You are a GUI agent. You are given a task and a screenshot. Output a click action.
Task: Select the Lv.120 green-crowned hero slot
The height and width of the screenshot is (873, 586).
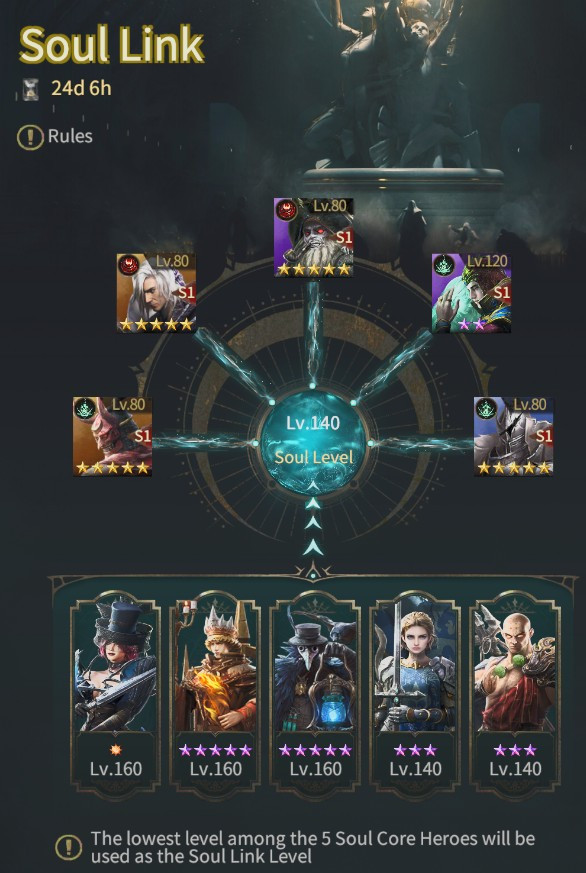coord(471,293)
